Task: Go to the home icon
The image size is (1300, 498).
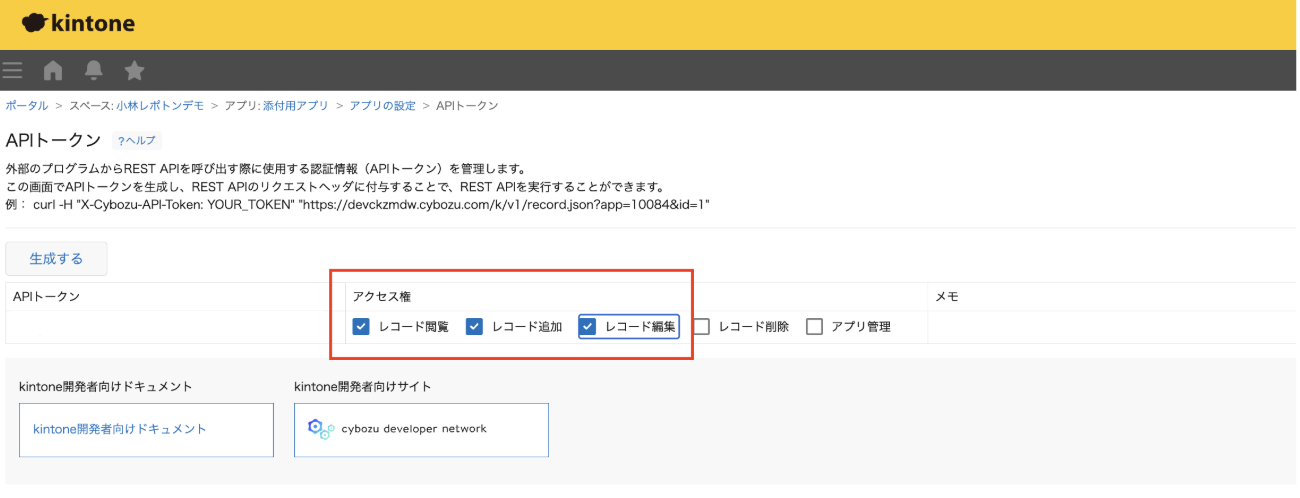Action: [53, 70]
